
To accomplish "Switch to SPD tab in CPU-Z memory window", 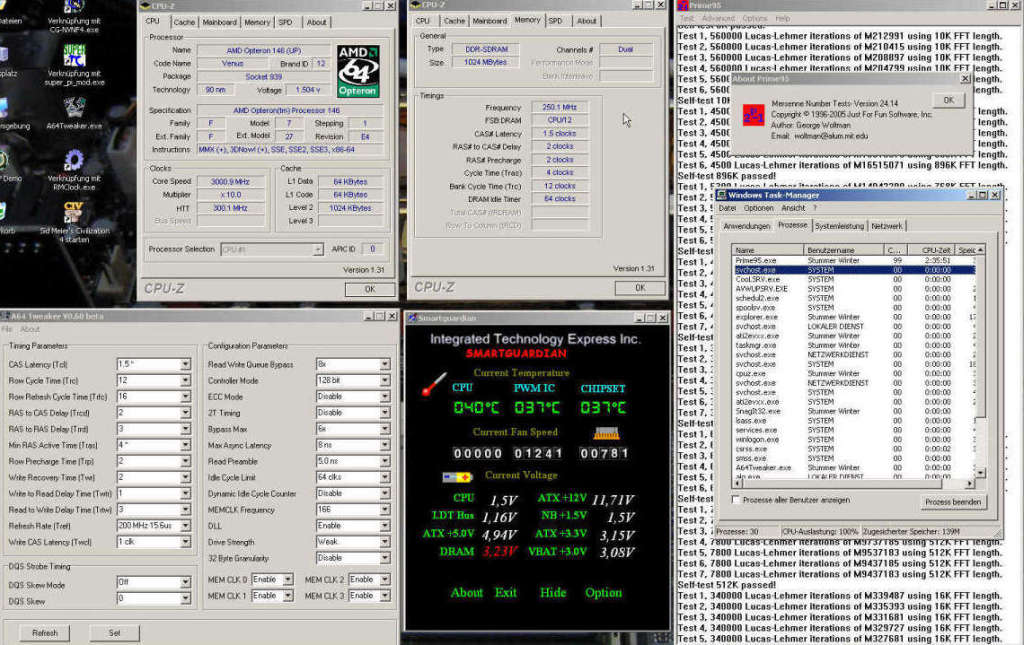I will pos(555,21).
